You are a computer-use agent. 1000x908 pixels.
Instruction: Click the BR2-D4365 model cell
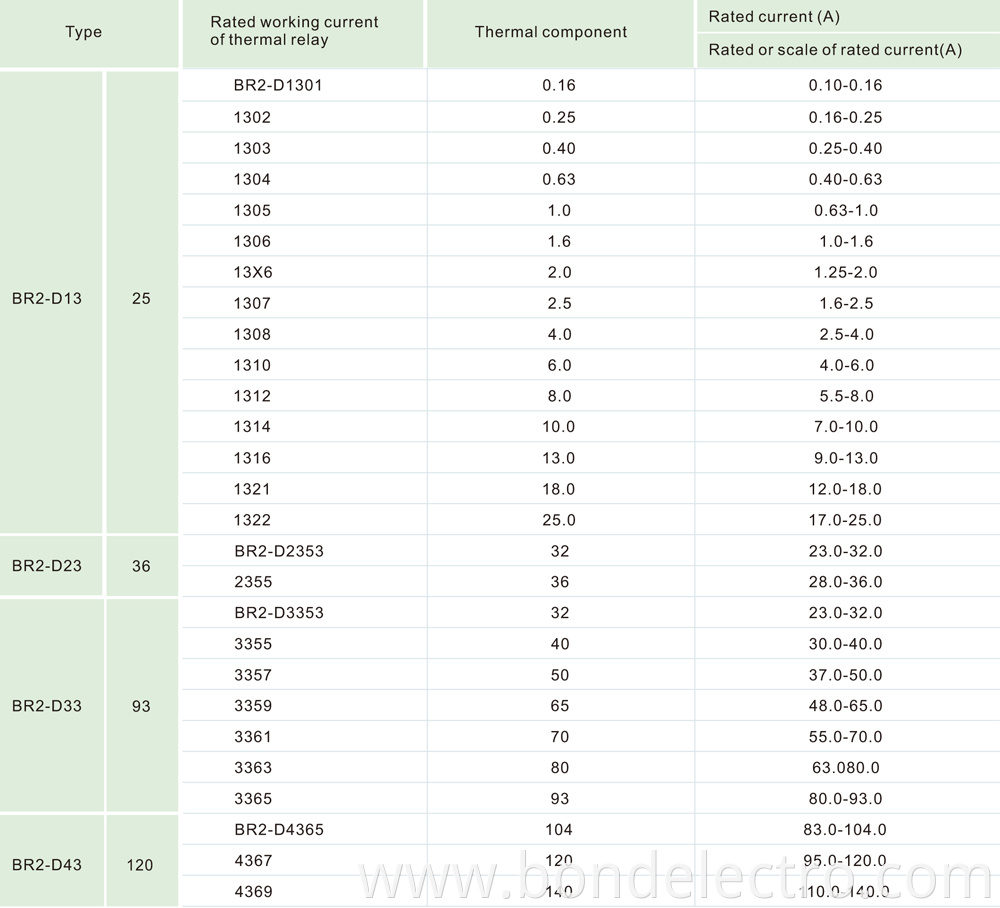coord(279,830)
